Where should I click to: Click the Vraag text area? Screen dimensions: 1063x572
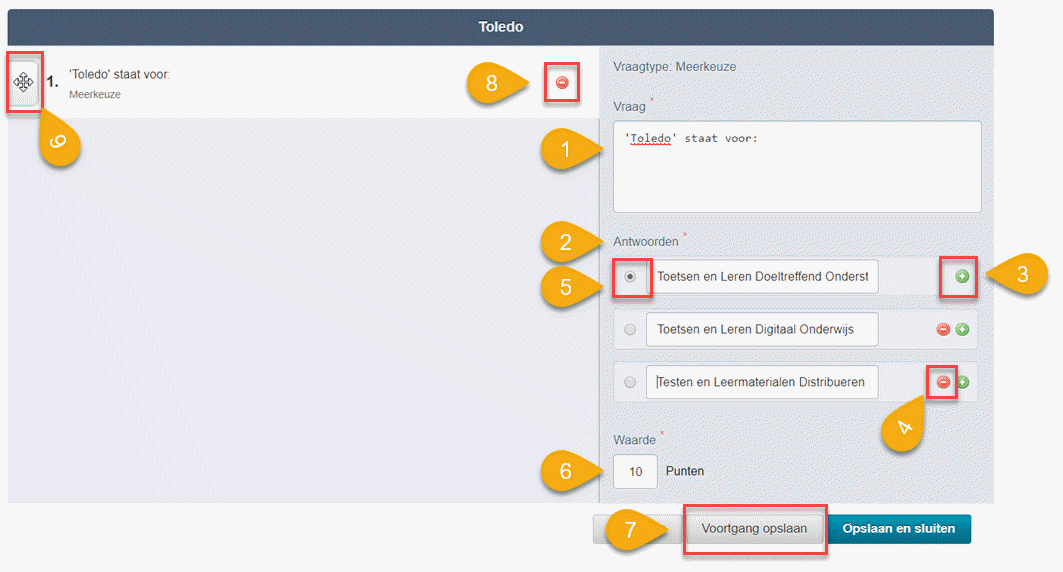coord(797,167)
